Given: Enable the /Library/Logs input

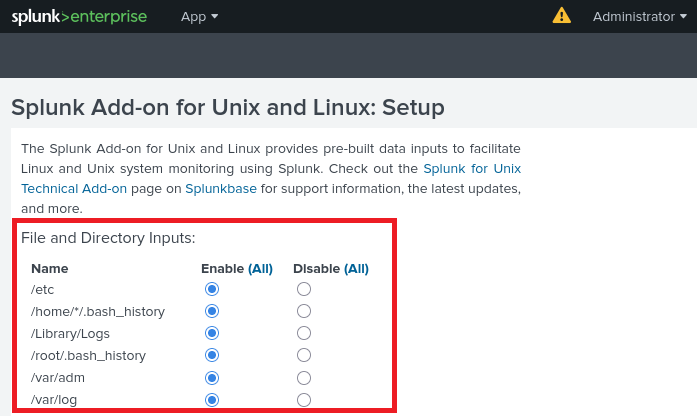Looking at the screenshot, I should pyautogui.click(x=211, y=333).
